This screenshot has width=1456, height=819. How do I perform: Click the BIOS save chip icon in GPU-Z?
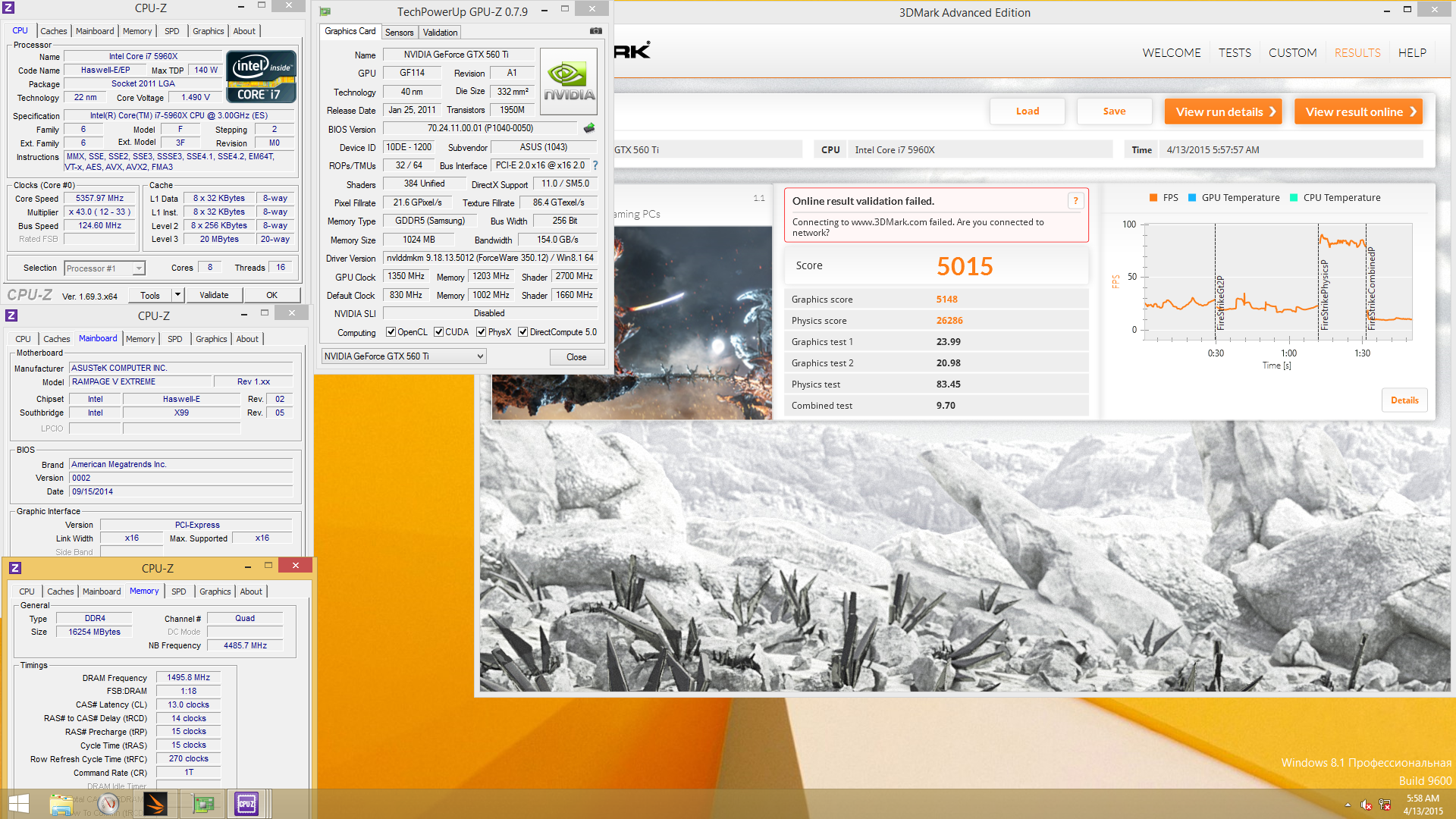(x=589, y=128)
